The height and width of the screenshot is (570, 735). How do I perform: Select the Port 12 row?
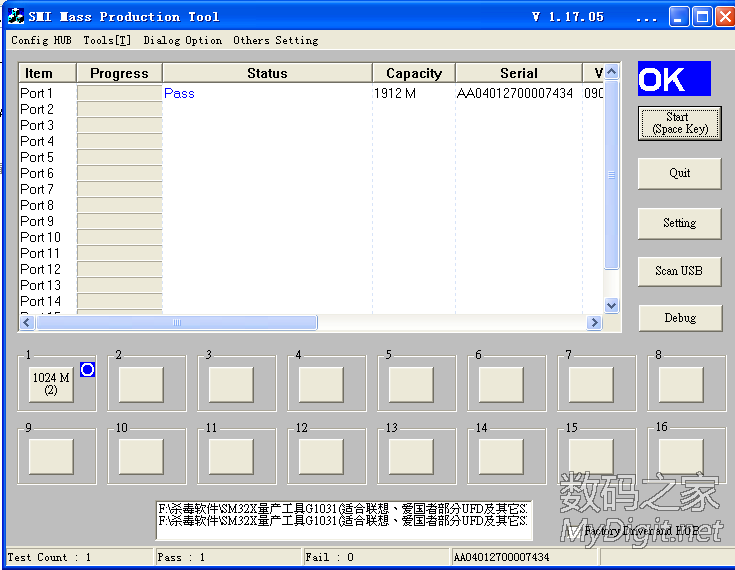click(311, 269)
